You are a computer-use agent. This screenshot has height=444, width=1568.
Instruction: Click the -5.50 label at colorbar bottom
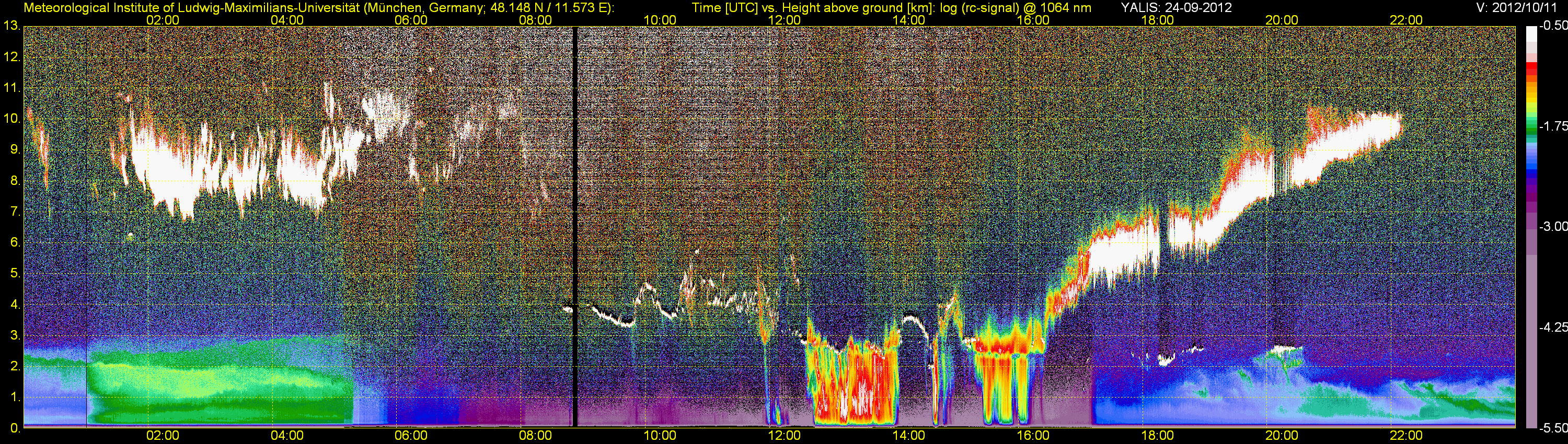tap(1553, 428)
